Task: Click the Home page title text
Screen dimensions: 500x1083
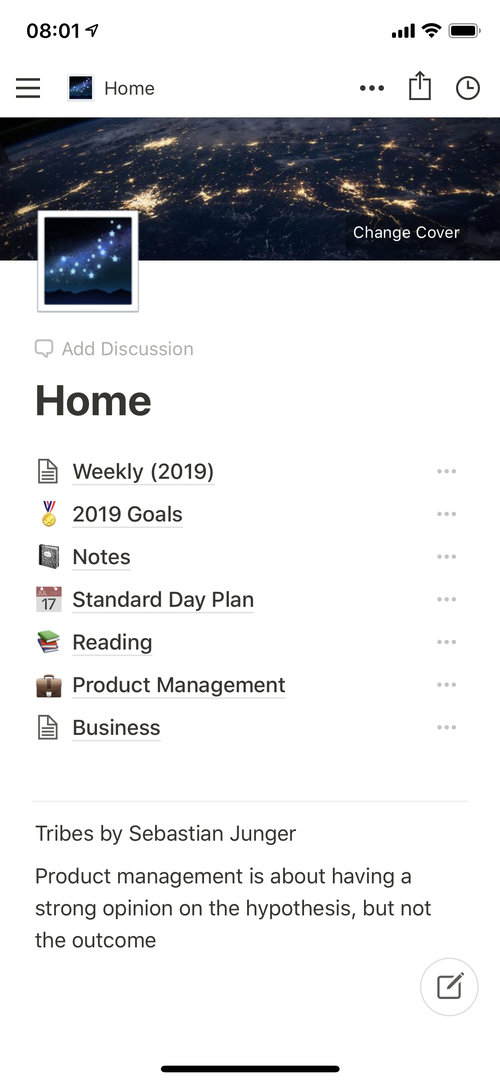Action: tap(93, 401)
